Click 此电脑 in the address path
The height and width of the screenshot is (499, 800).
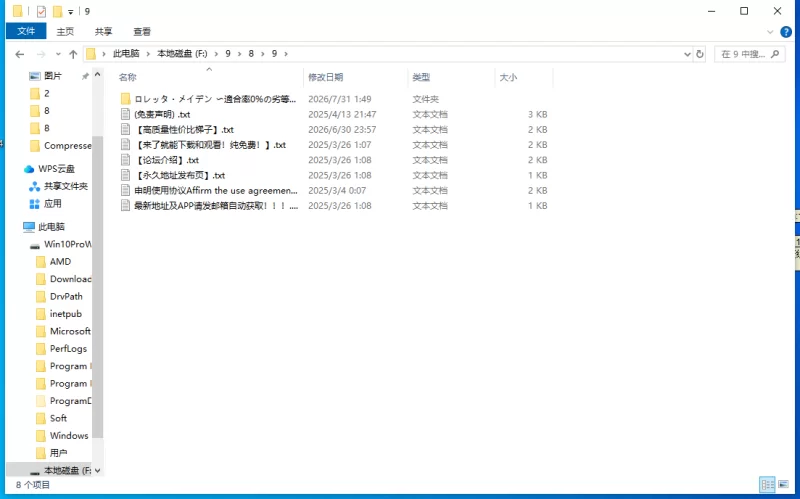coord(126,54)
